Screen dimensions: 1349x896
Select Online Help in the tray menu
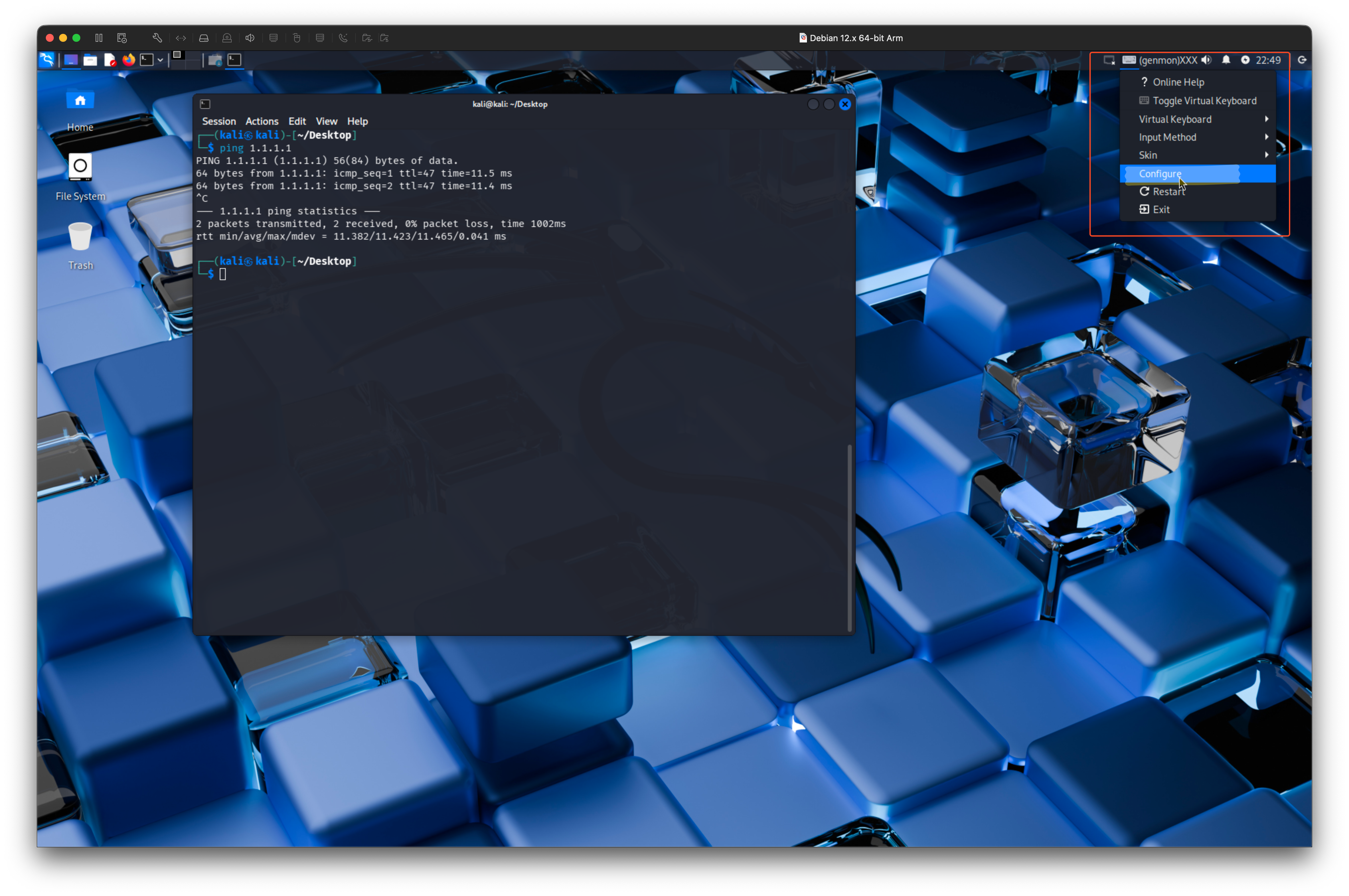(x=1198, y=82)
